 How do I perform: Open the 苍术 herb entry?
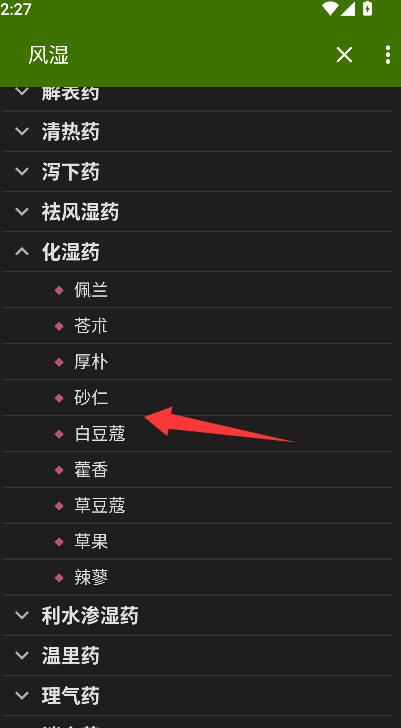tap(197, 326)
